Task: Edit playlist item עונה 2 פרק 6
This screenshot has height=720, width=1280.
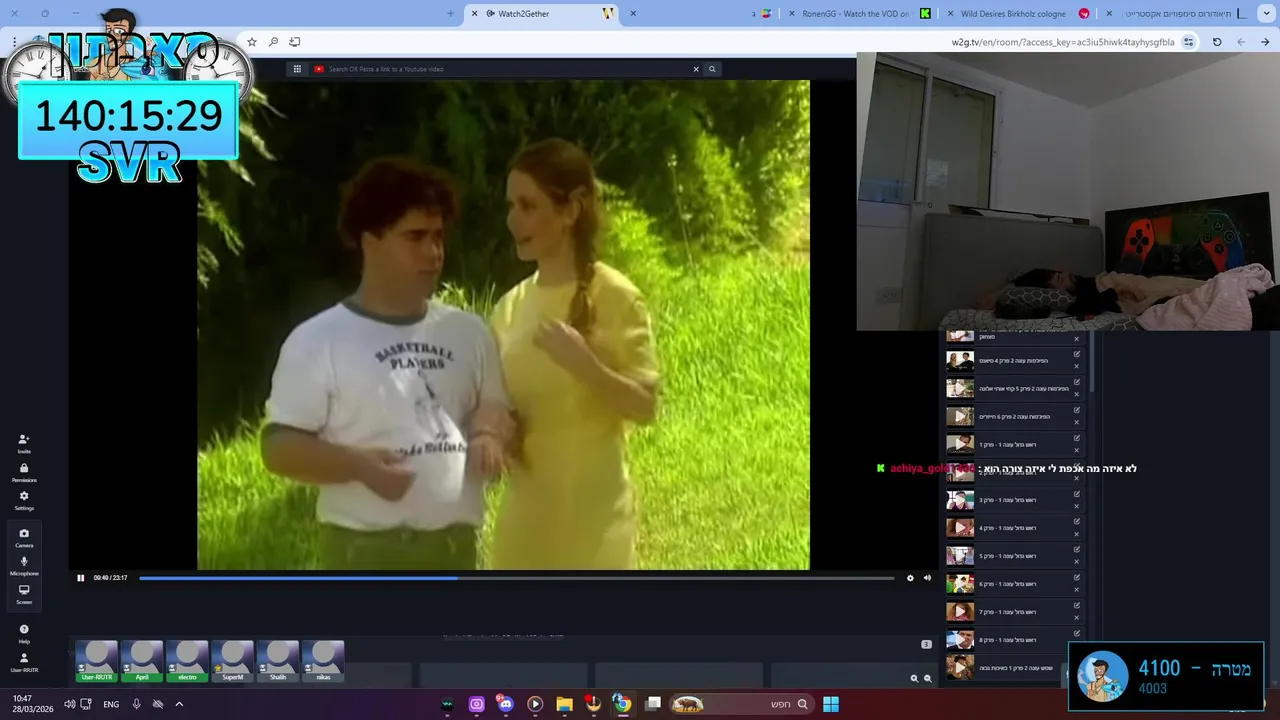Action: tap(1077, 410)
